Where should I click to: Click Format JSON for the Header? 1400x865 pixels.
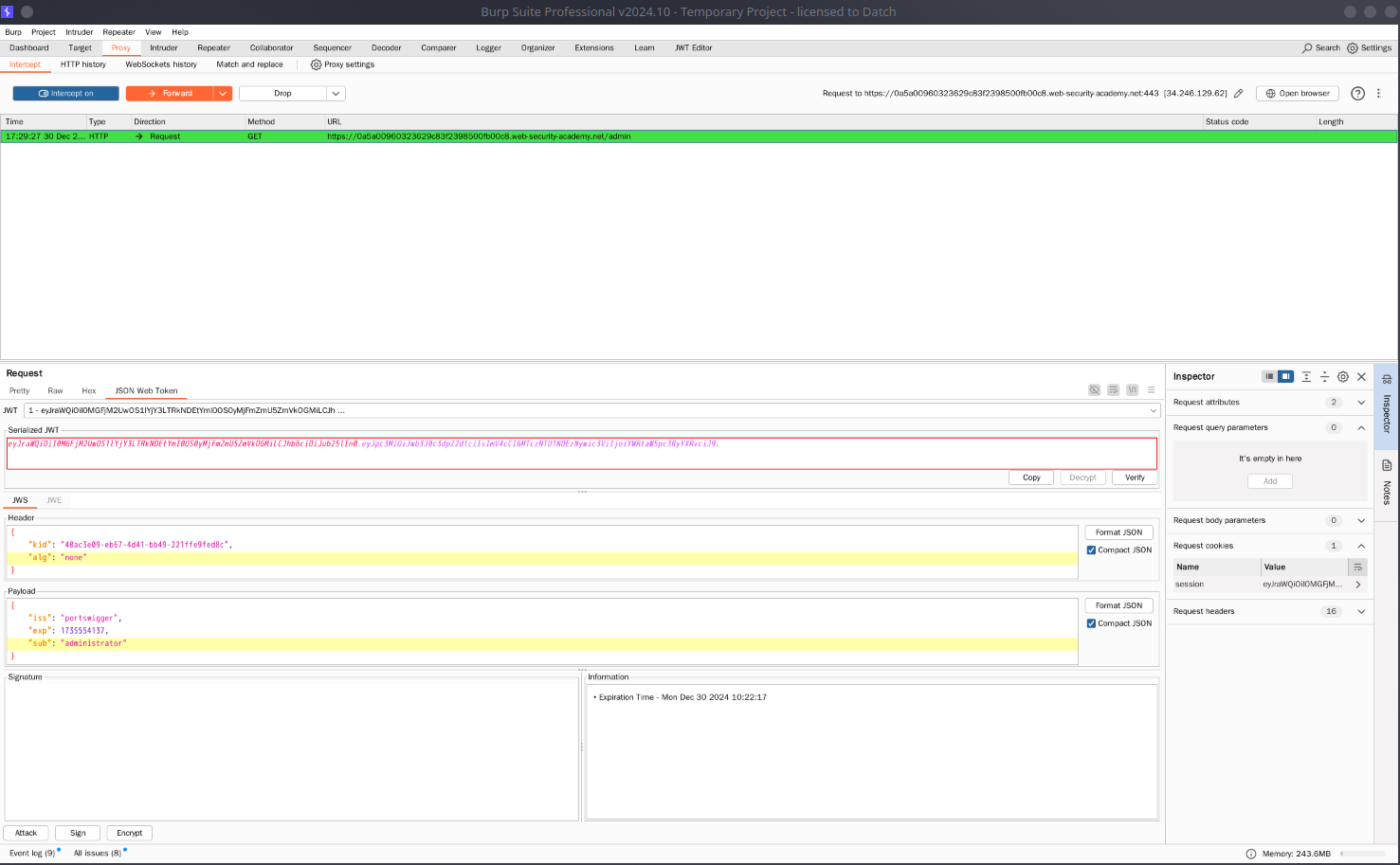tap(1118, 532)
